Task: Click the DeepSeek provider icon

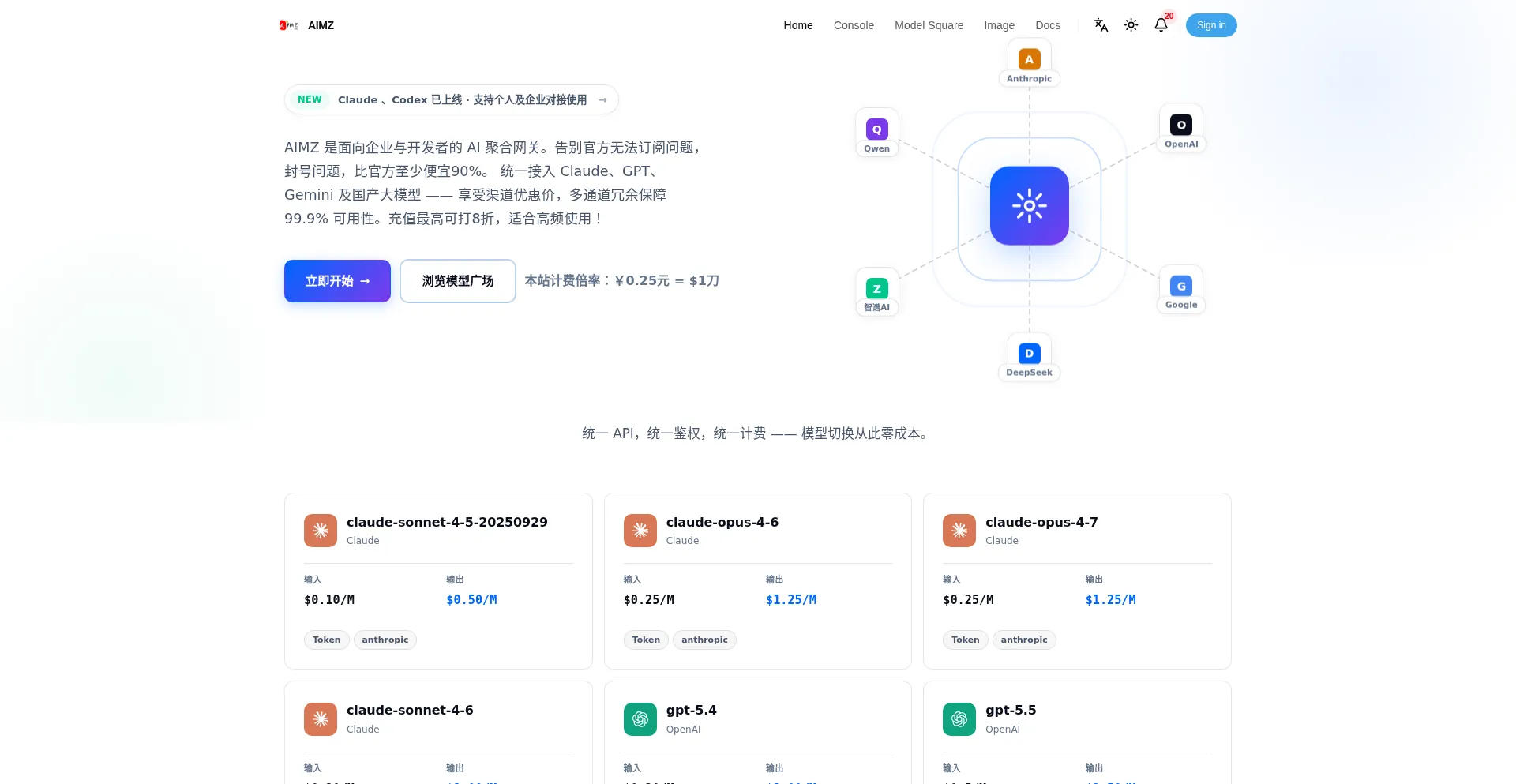Action: [x=1029, y=353]
